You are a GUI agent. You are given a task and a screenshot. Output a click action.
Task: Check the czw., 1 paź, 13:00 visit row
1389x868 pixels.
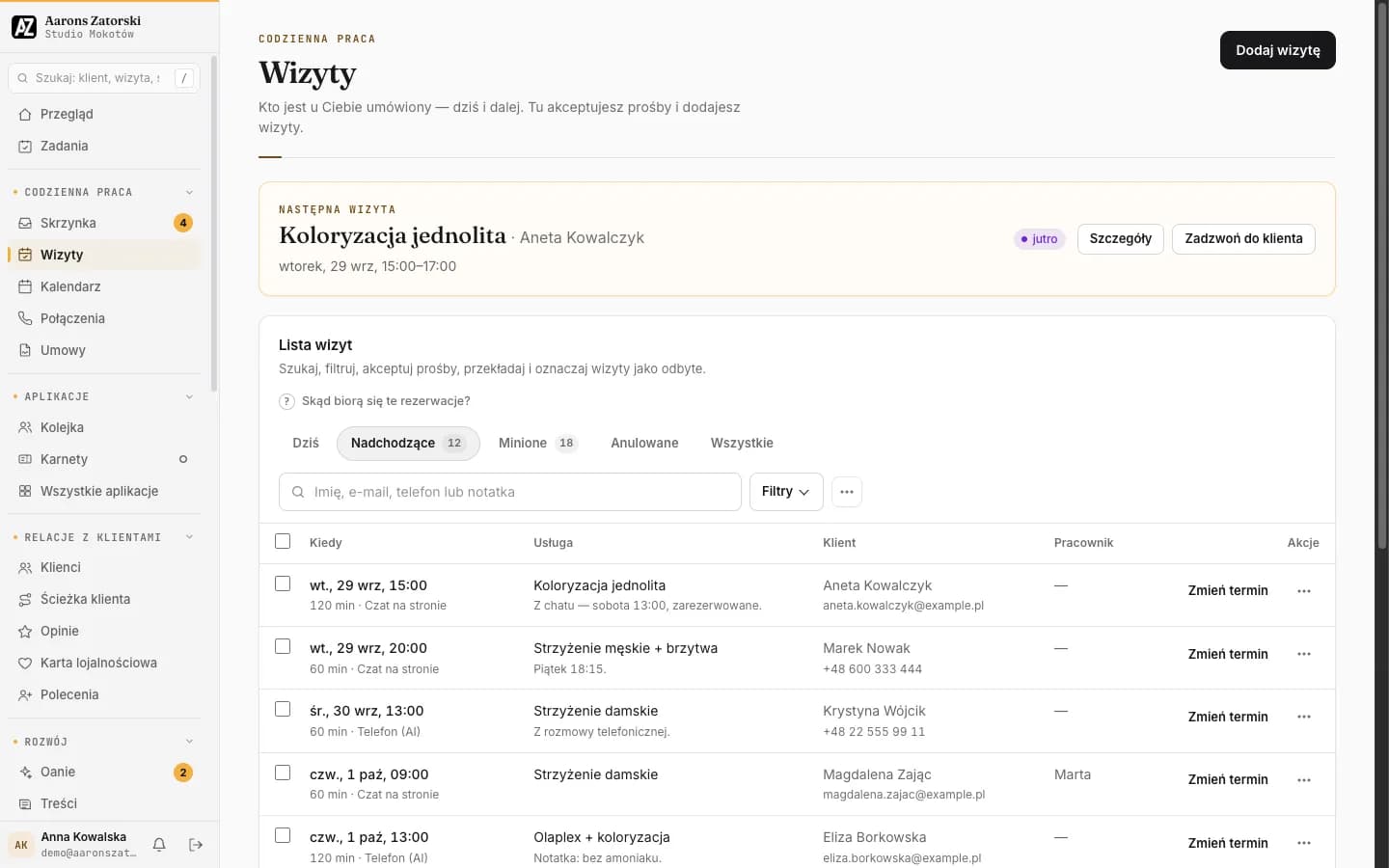click(x=283, y=835)
